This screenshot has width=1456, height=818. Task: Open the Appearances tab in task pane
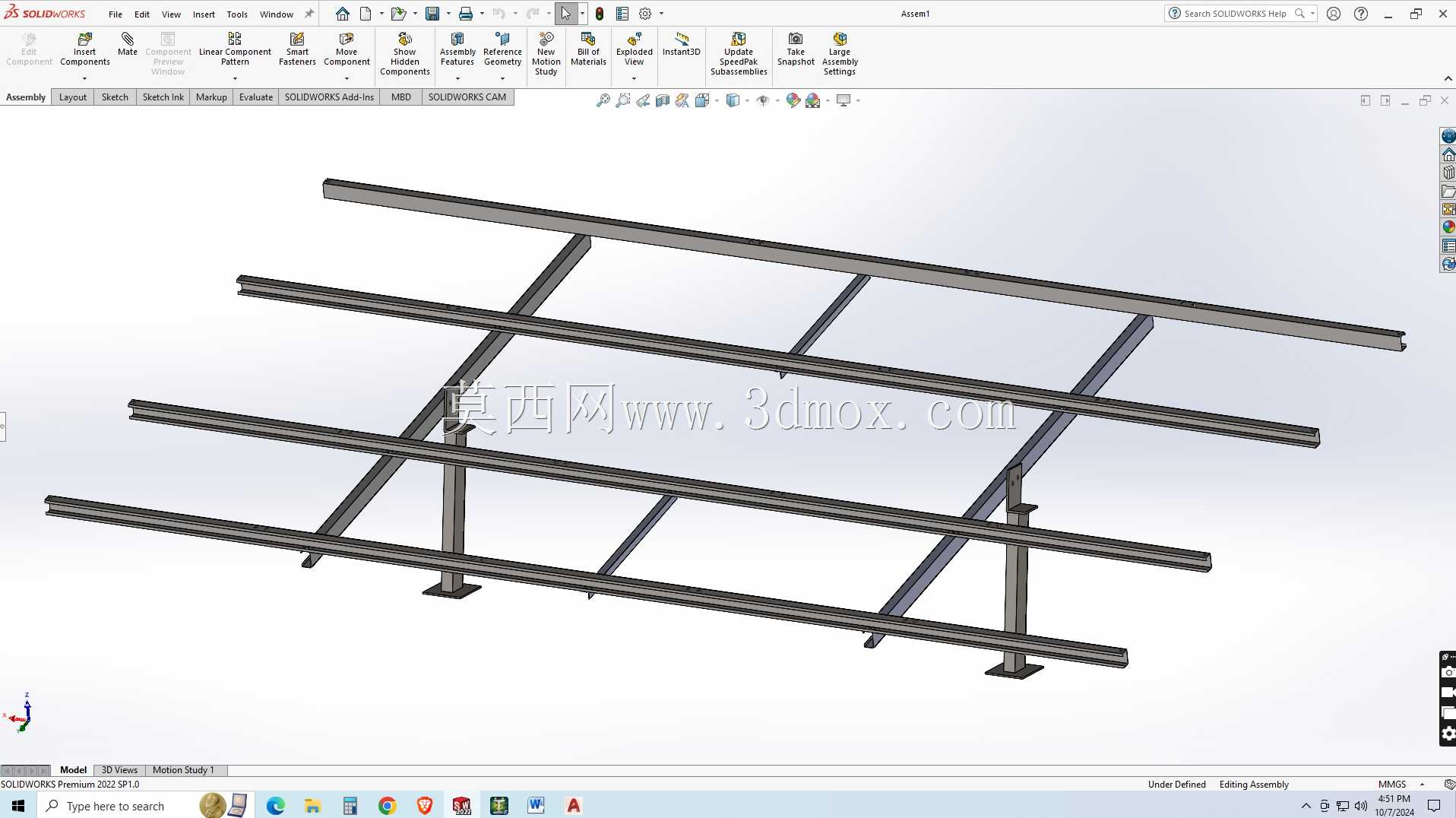pos(1448,227)
